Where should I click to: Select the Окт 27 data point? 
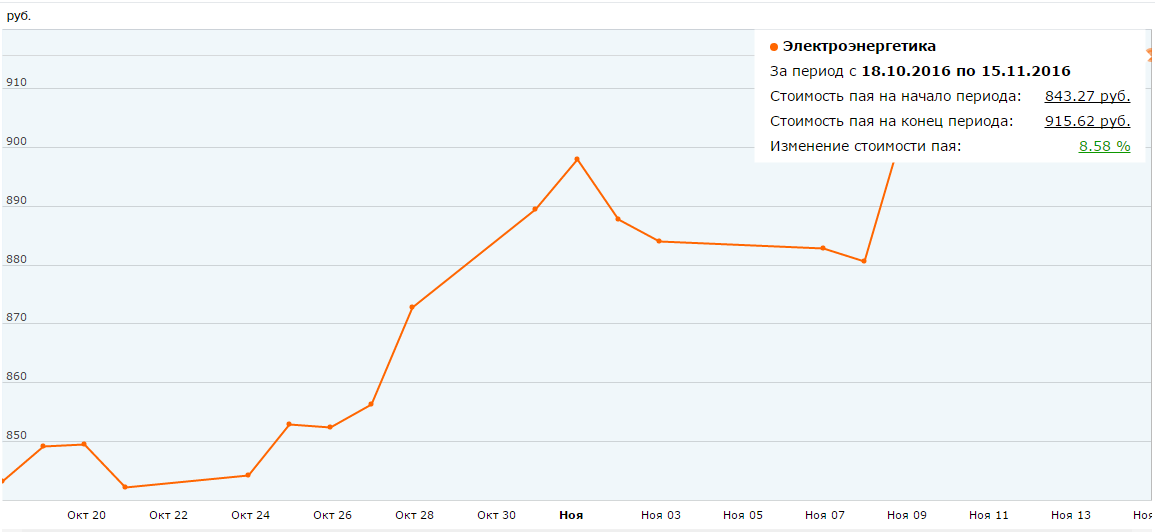pos(371,404)
